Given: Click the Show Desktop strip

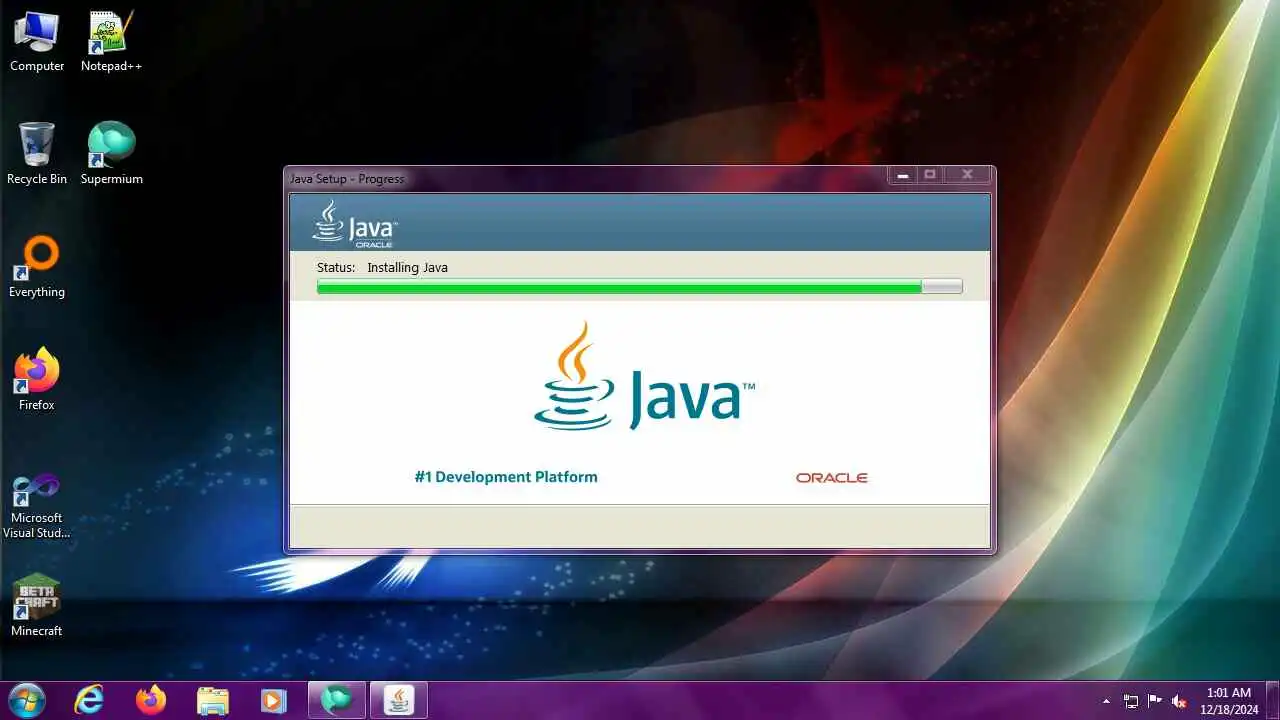Looking at the screenshot, I should click(1272, 700).
